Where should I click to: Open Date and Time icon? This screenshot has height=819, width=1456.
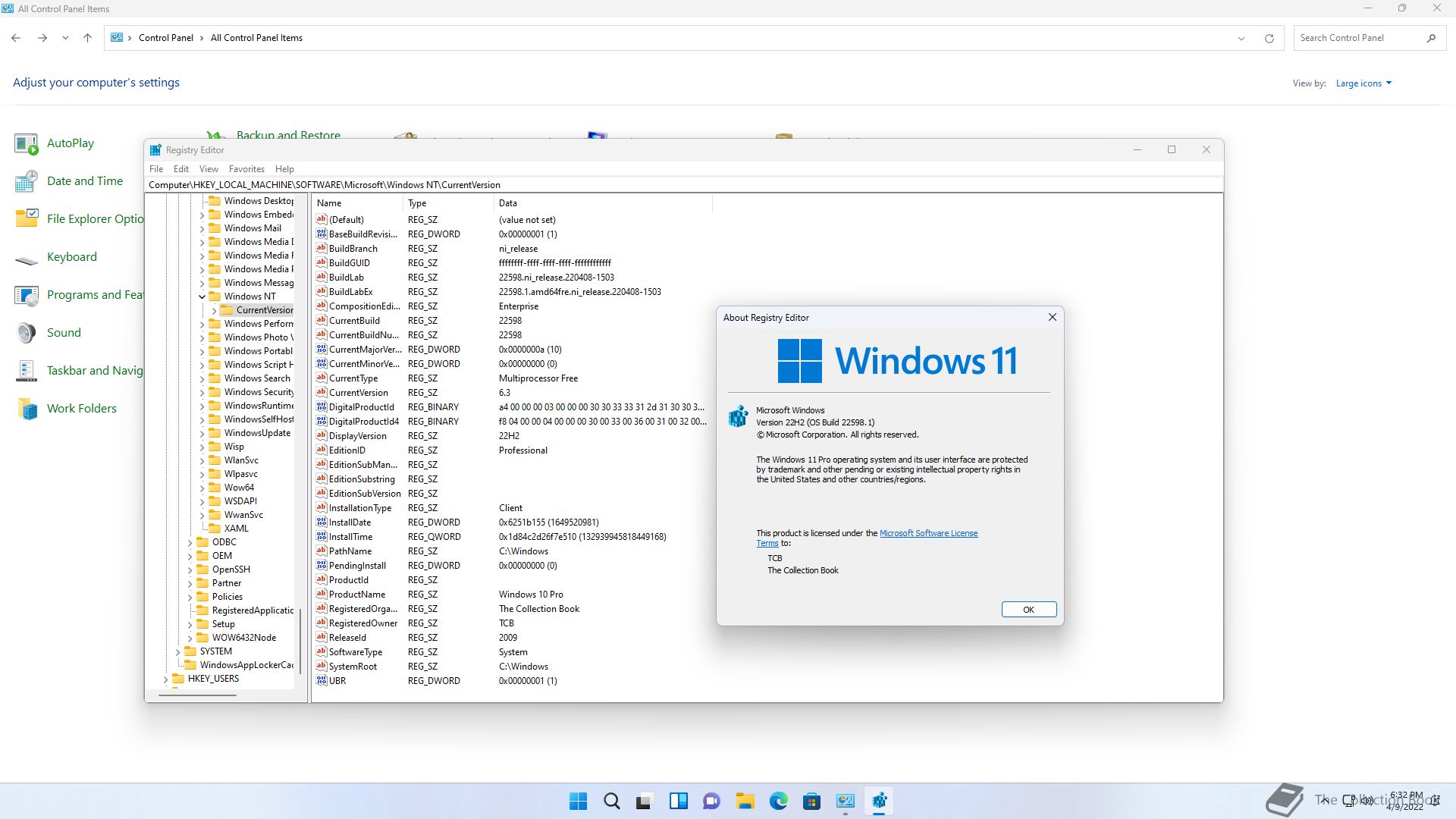[x=27, y=181]
